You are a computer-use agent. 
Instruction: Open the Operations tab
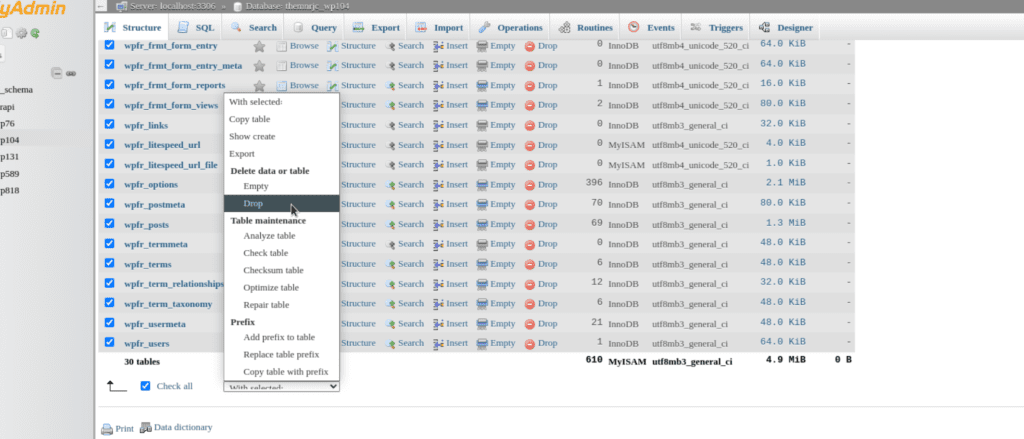[x=511, y=28]
